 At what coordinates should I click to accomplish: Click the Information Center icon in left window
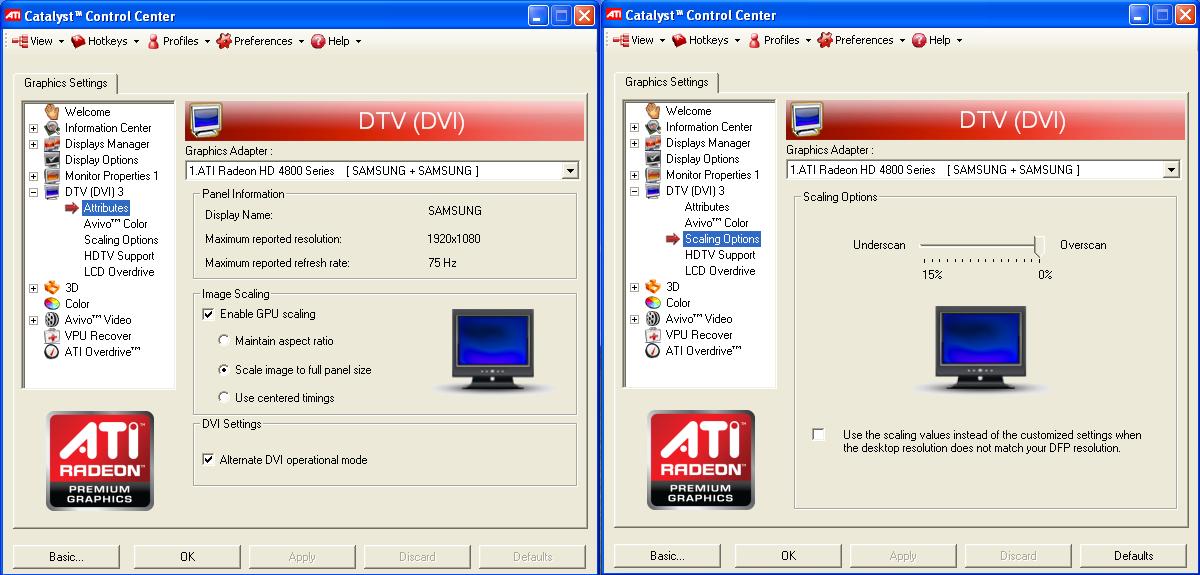[x=52, y=128]
